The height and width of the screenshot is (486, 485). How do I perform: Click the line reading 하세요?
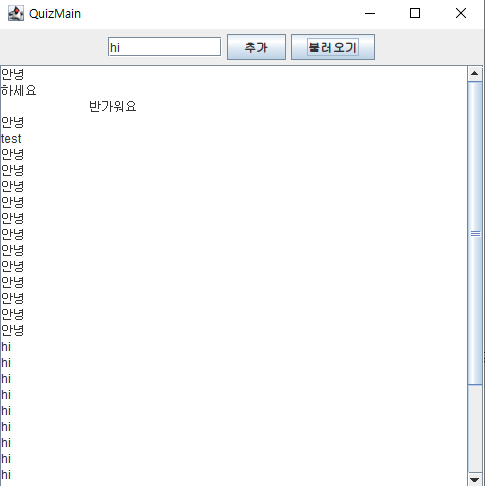click(x=19, y=90)
